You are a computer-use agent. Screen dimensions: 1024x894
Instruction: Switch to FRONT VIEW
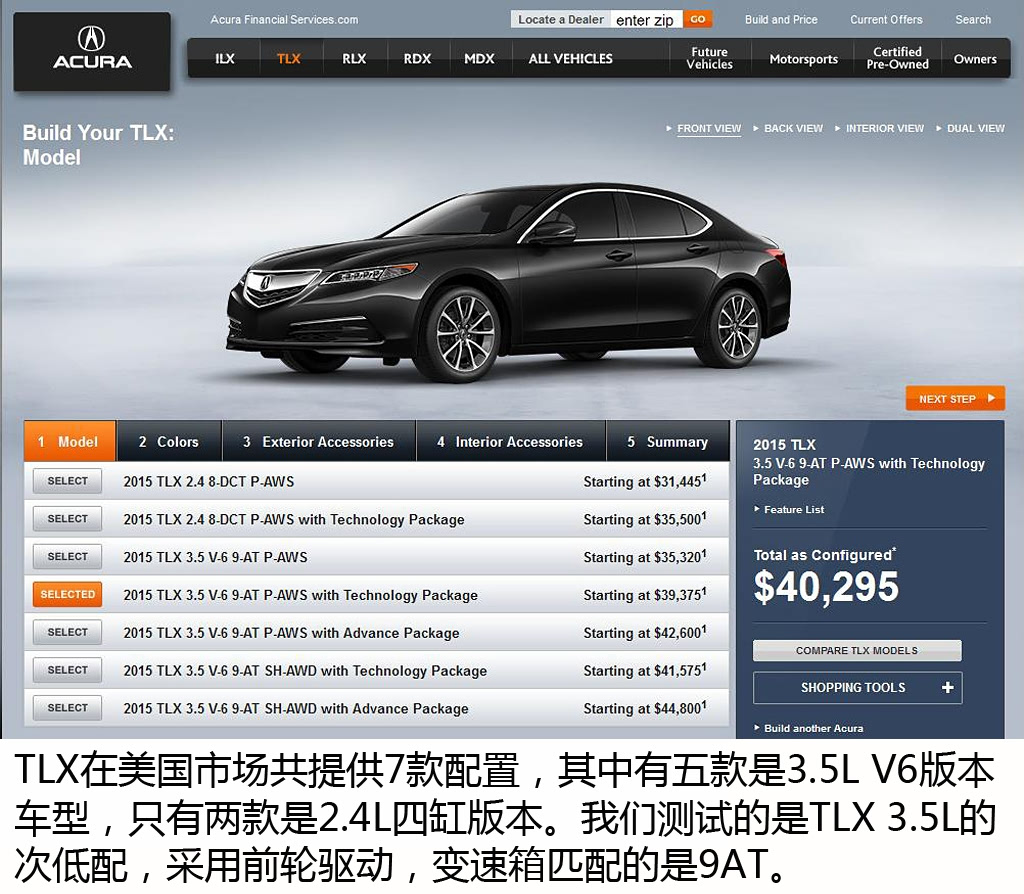tap(709, 129)
